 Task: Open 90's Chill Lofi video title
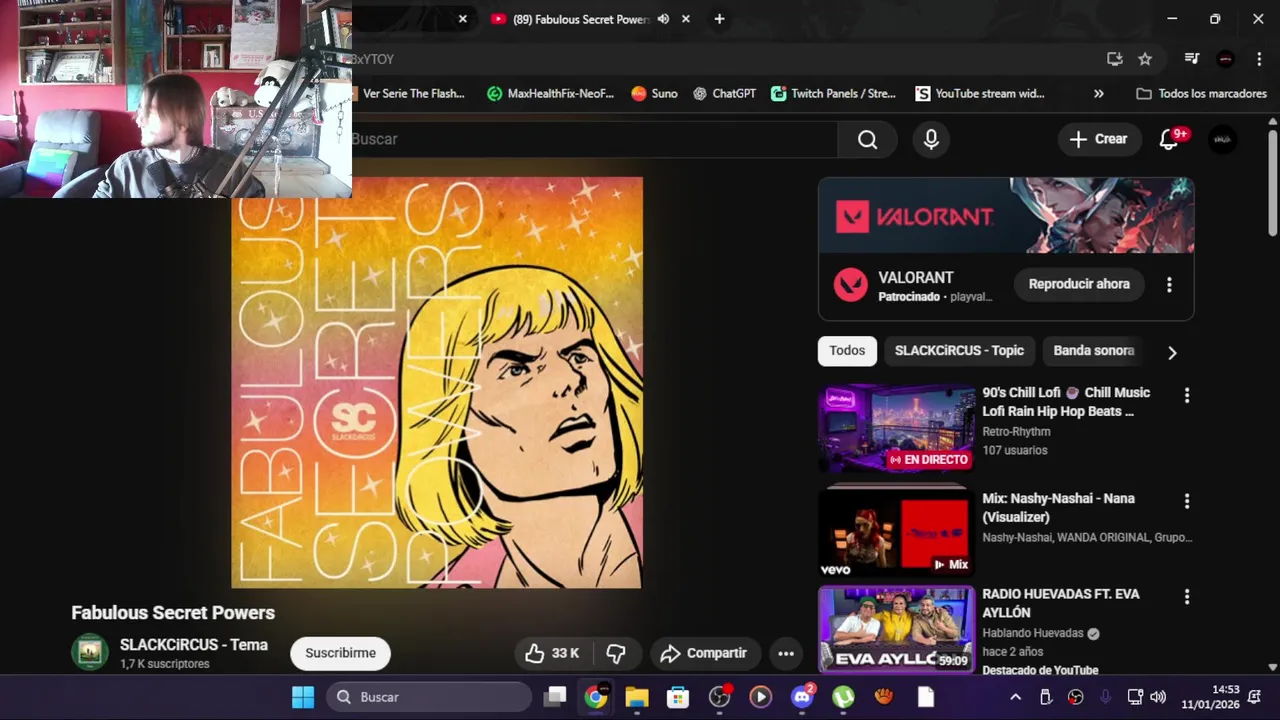pyautogui.click(x=1066, y=402)
